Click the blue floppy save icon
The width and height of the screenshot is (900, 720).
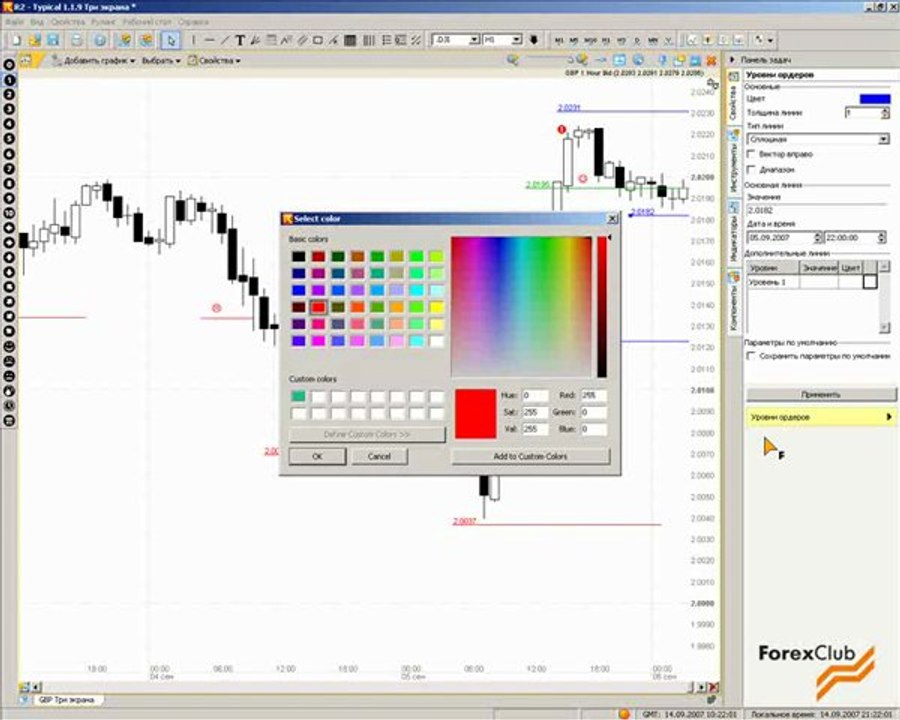[53, 40]
